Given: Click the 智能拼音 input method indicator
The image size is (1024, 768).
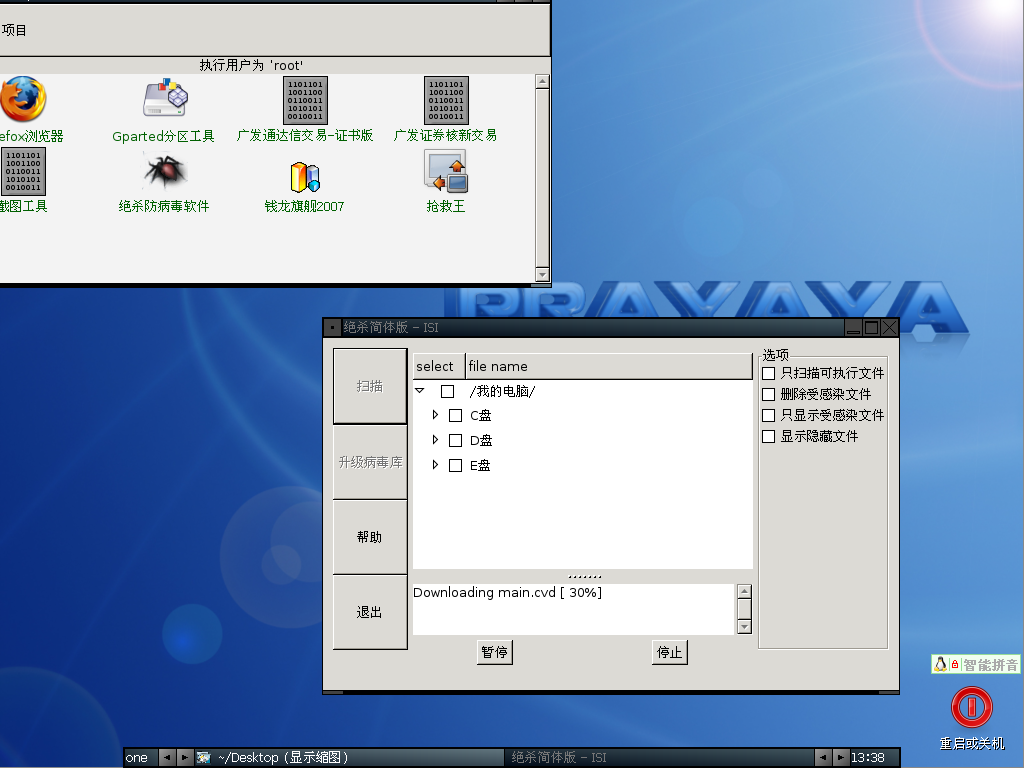Looking at the screenshot, I should point(976,665).
